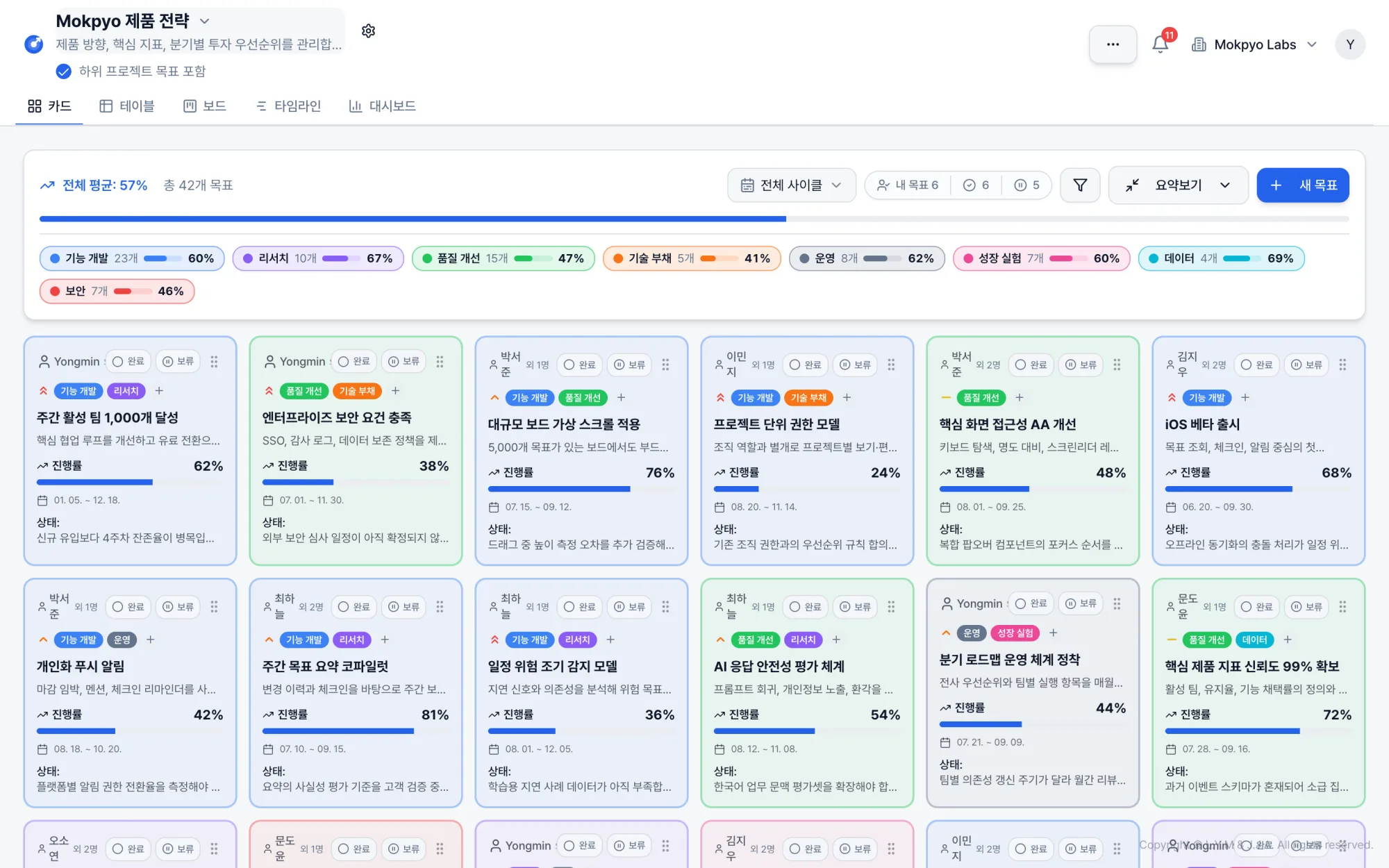Open the 프로젝트 단위 권한 모델 card title
The image size is (1389, 868).
point(776,424)
